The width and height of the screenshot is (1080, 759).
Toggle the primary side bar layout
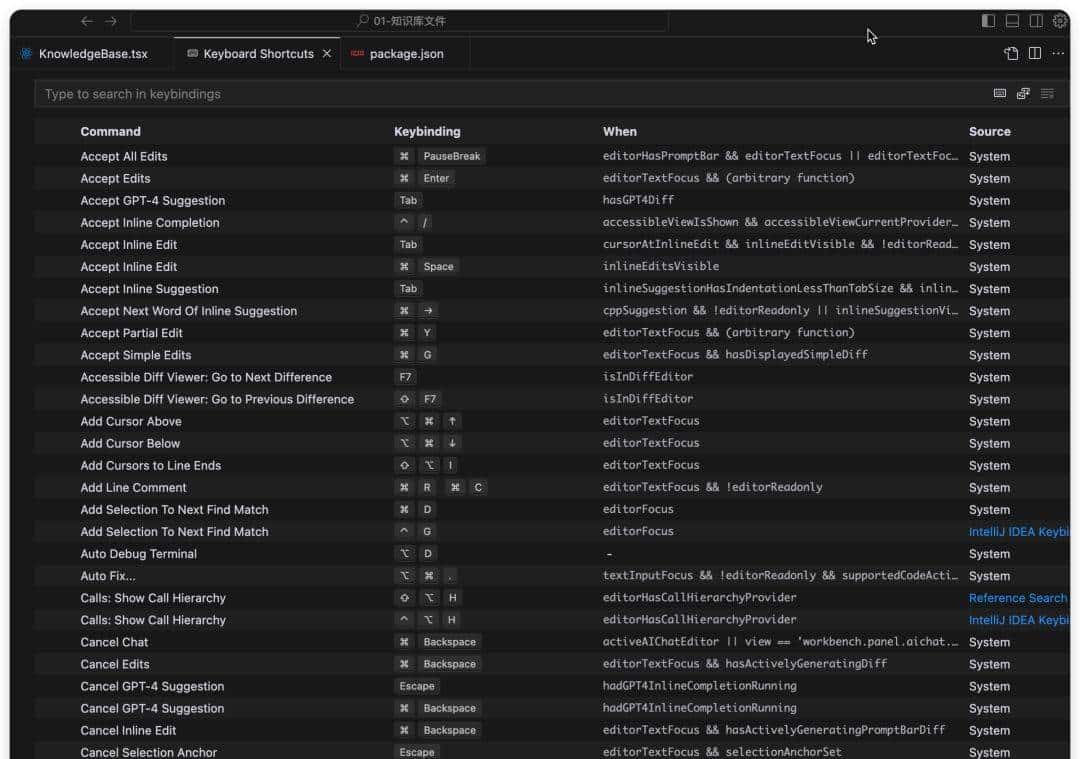click(988, 21)
